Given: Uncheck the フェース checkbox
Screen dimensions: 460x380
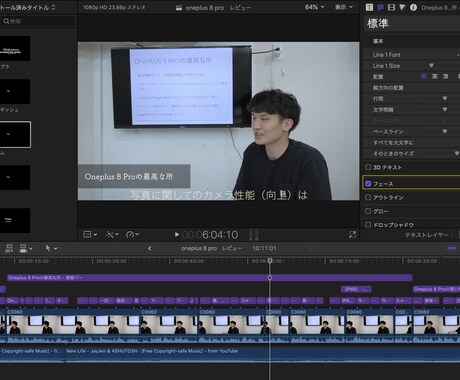Looking at the screenshot, I should point(368,183).
